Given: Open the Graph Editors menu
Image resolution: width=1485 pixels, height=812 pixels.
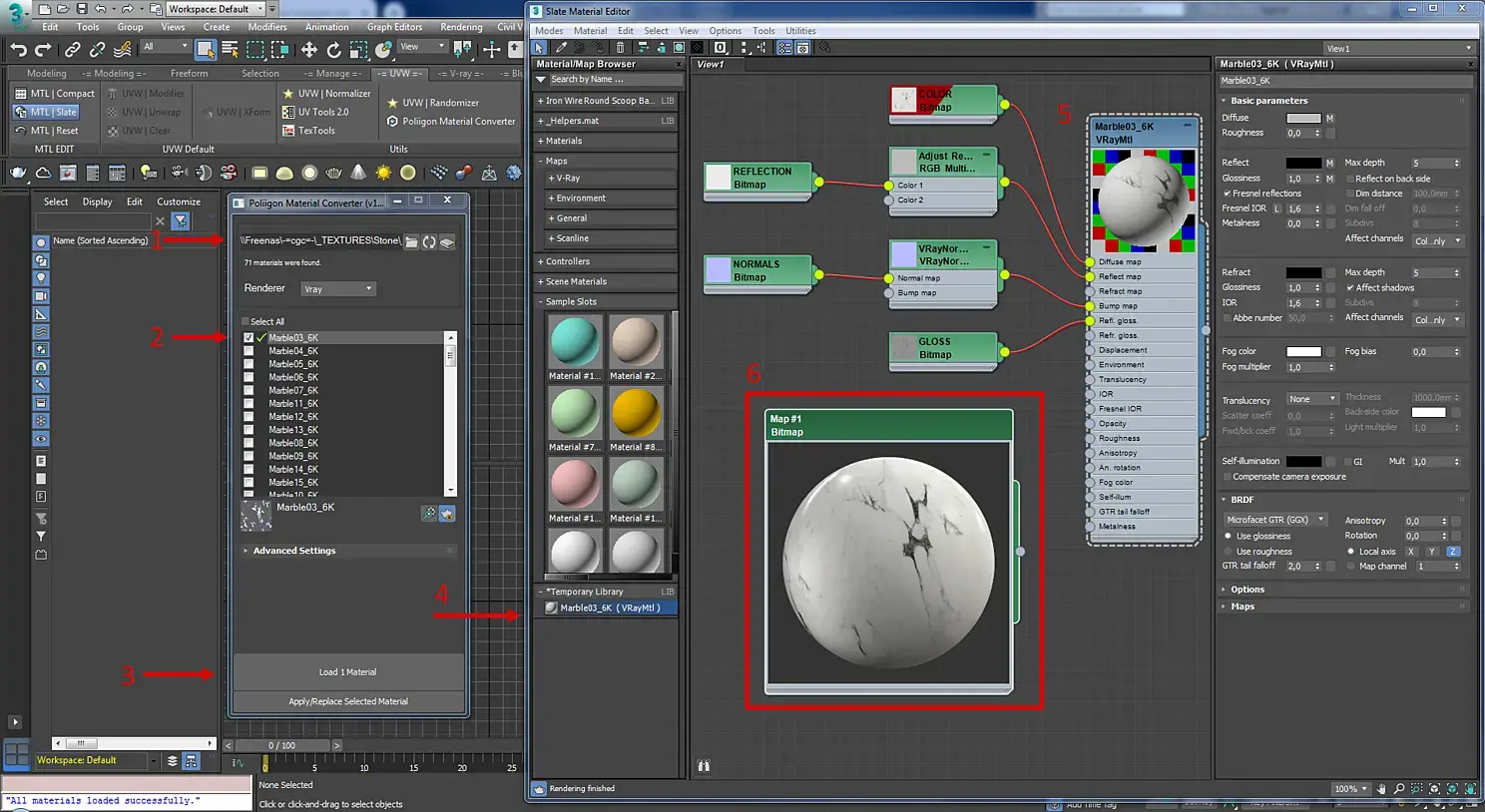Looking at the screenshot, I should click(x=394, y=27).
